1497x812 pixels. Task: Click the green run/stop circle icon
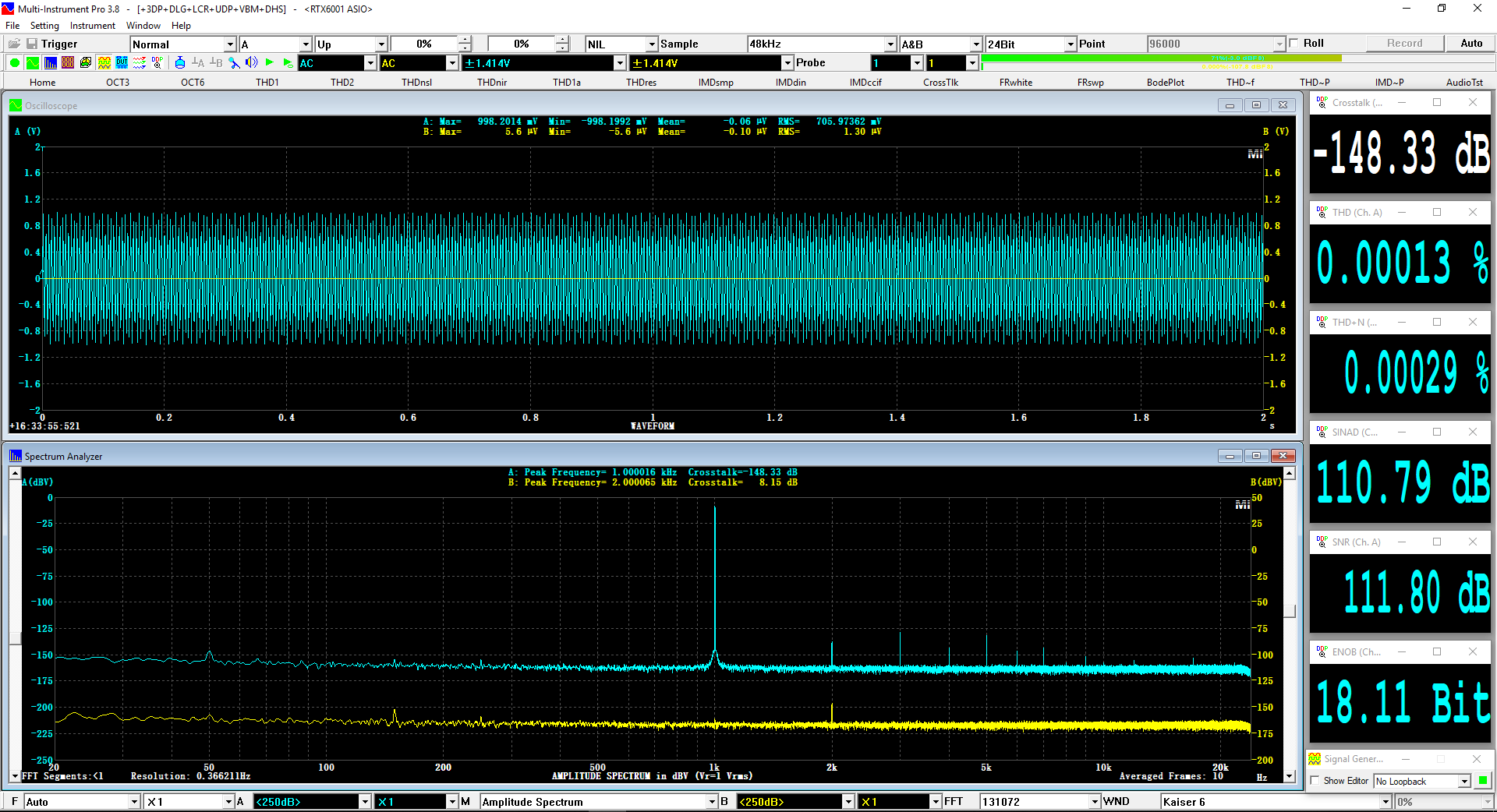(15, 63)
